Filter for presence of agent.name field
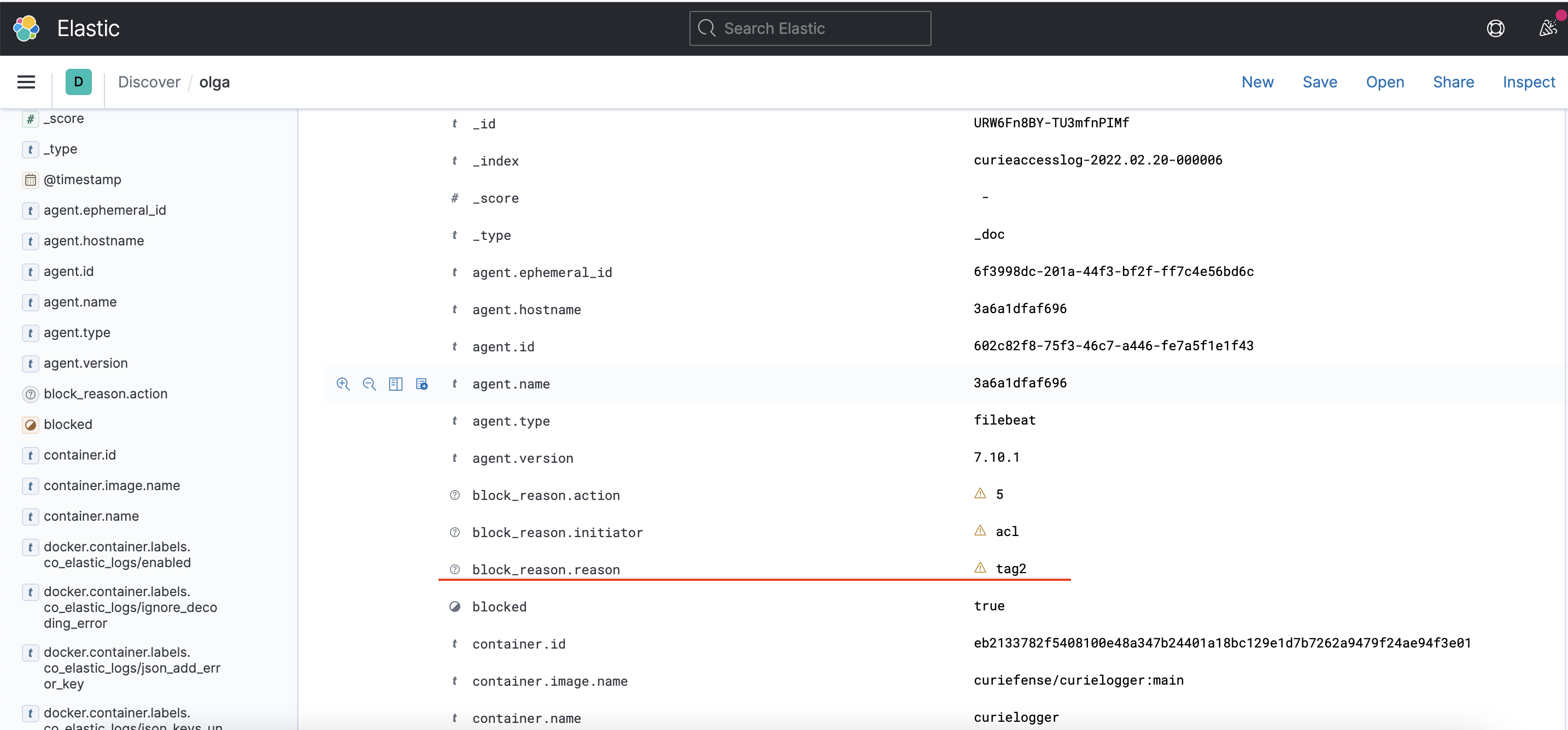The height and width of the screenshot is (730, 1568). click(422, 384)
